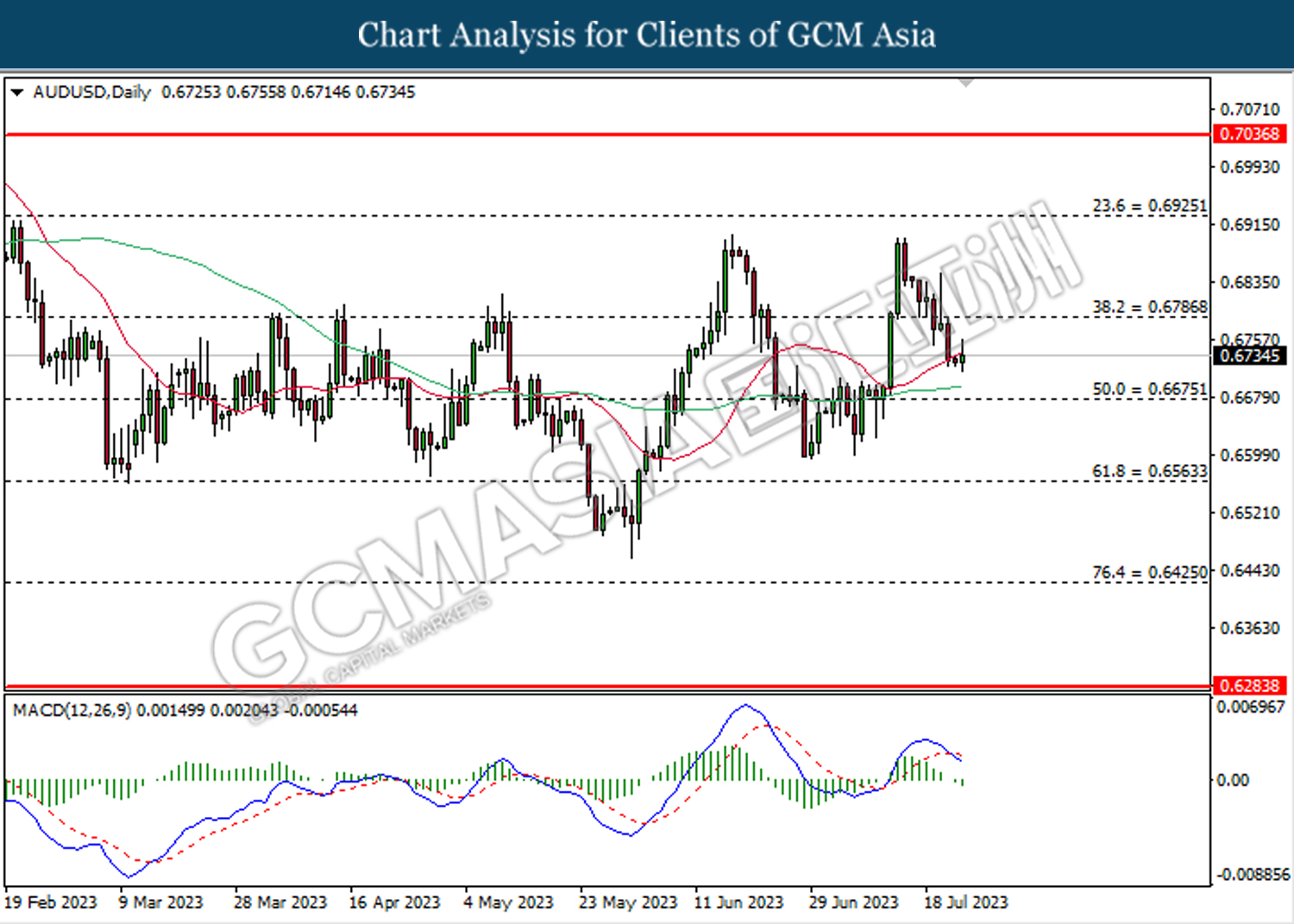The image size is (1294, 924).
Task: Click the current price tag 0.67345
Action: tap(1250, 355)
